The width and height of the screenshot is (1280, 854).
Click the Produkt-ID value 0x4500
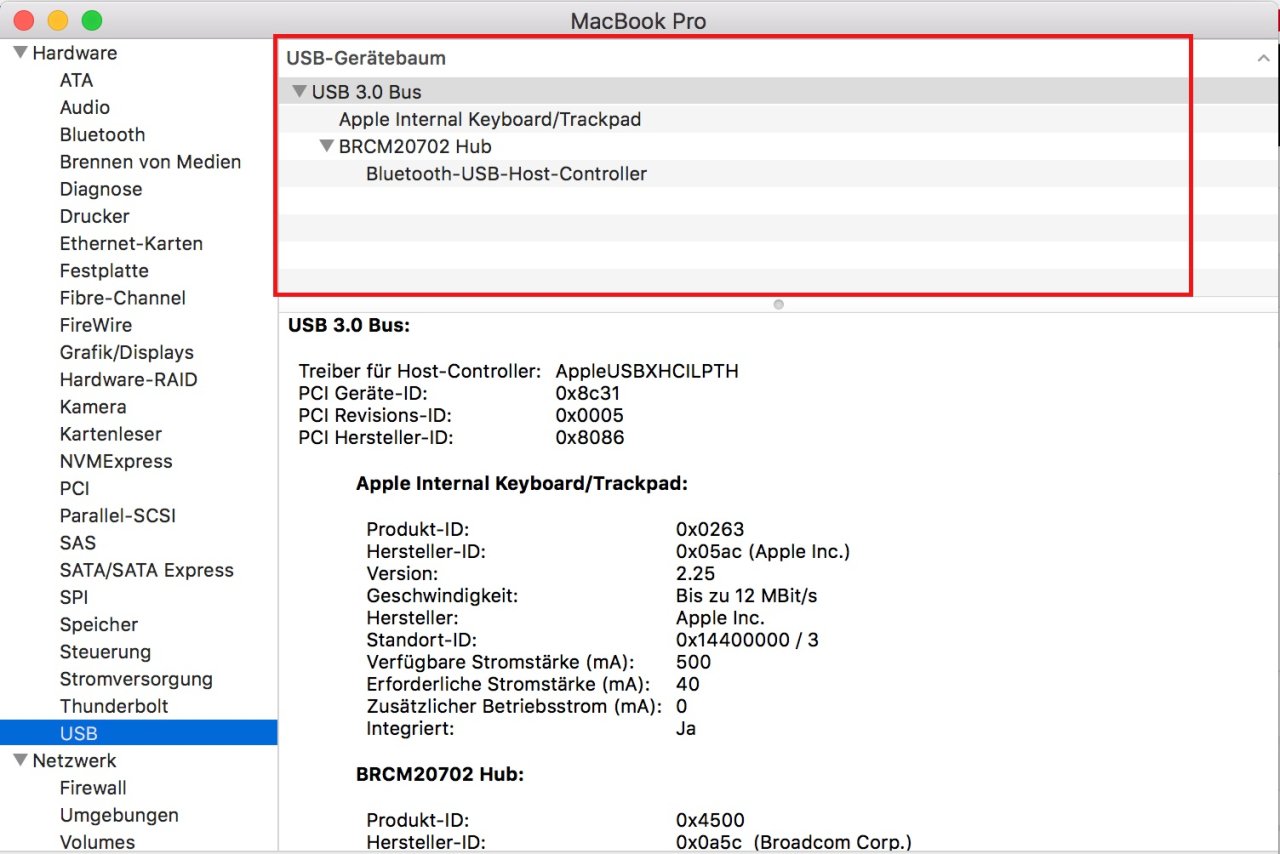coord(710,821)
